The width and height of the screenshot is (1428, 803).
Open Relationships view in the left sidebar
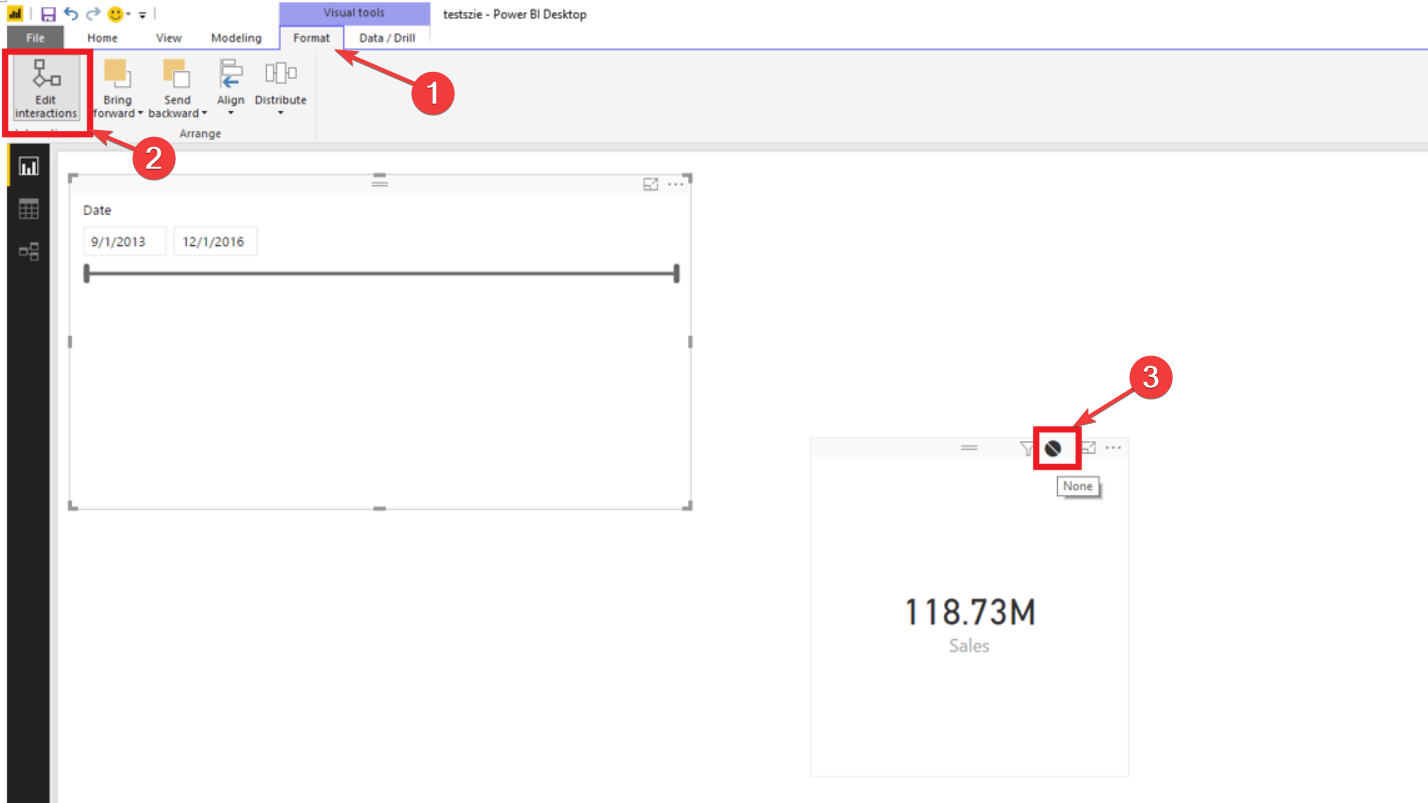28,251
